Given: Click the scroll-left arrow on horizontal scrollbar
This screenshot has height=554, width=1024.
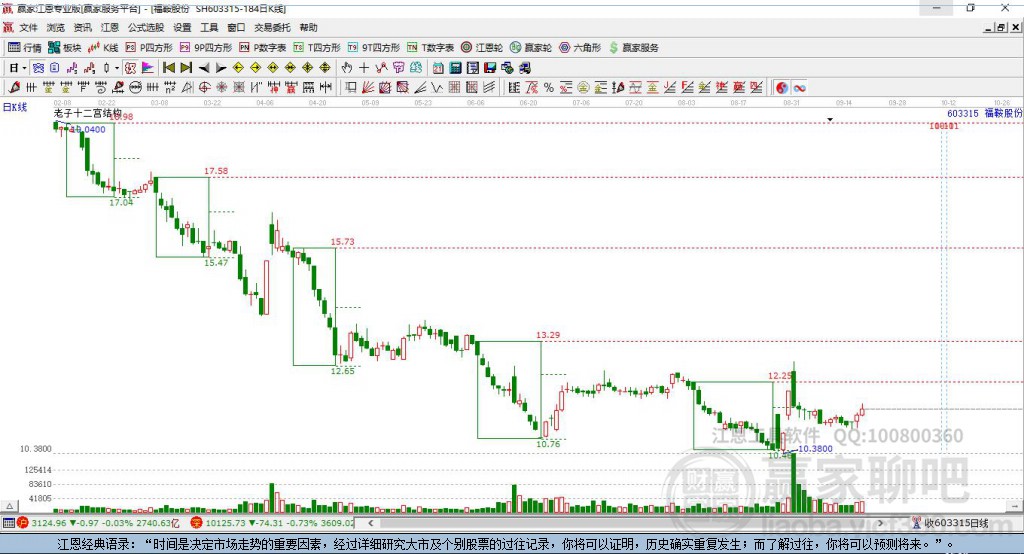Looking at the screenshot, I should tap(371, 523).
